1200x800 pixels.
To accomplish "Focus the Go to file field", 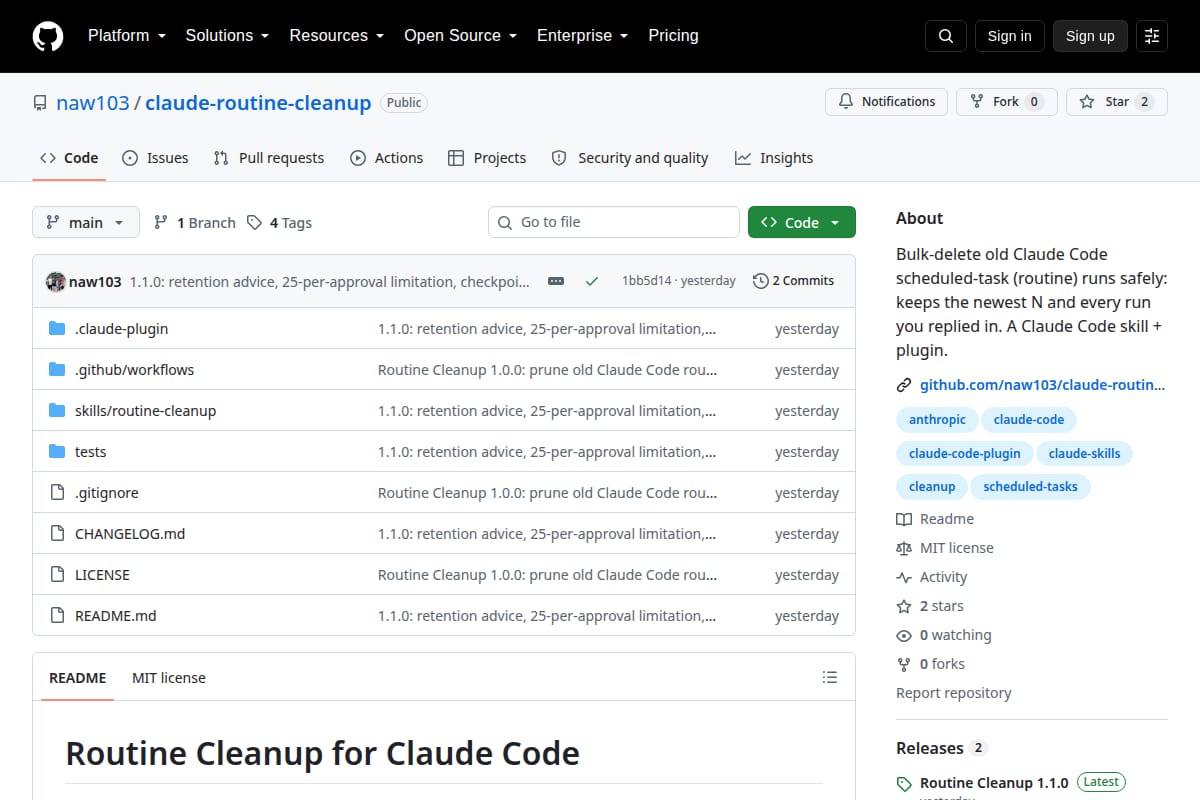I will point(614,222).
